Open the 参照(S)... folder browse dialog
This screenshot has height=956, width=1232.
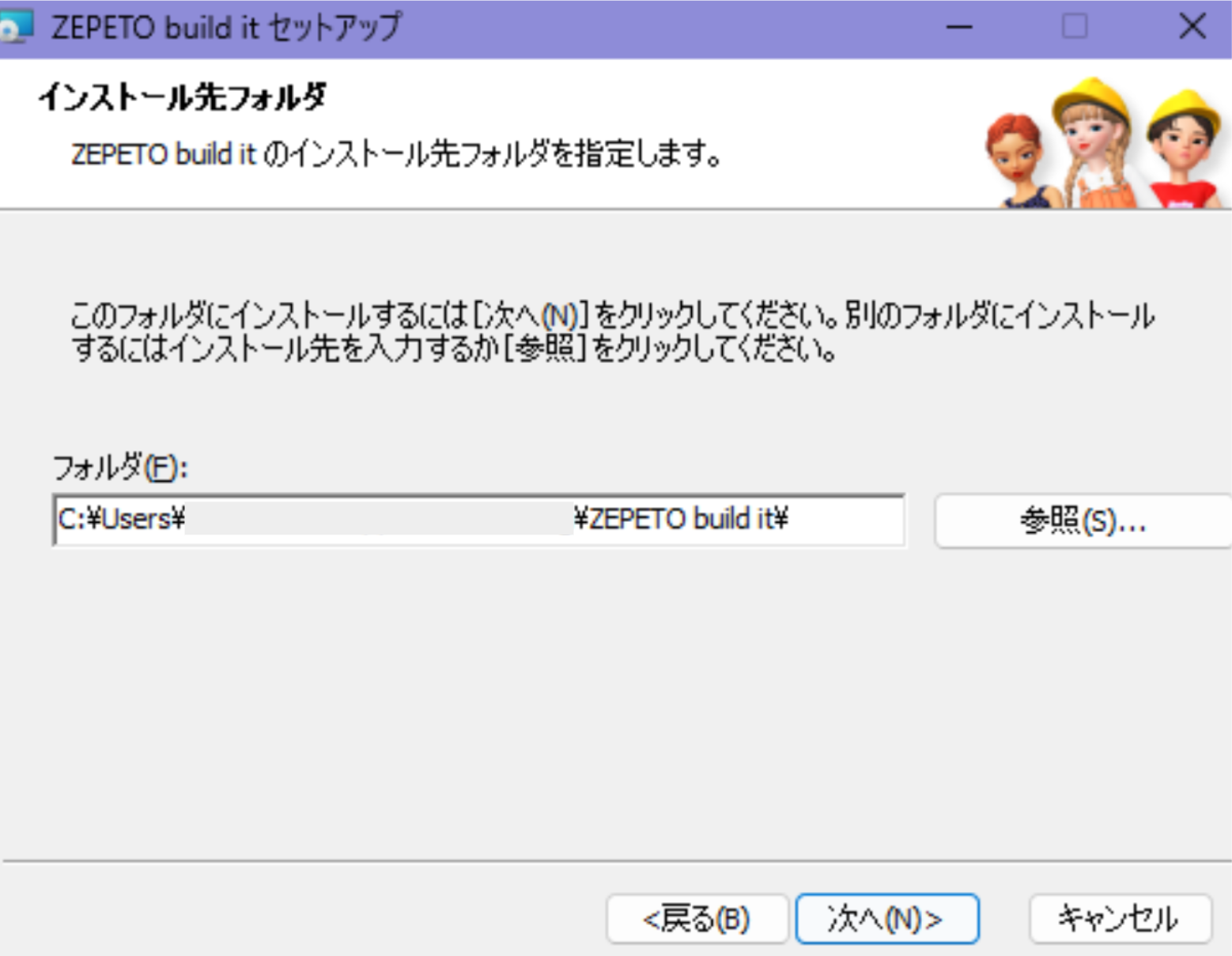tap(1084, 520)
